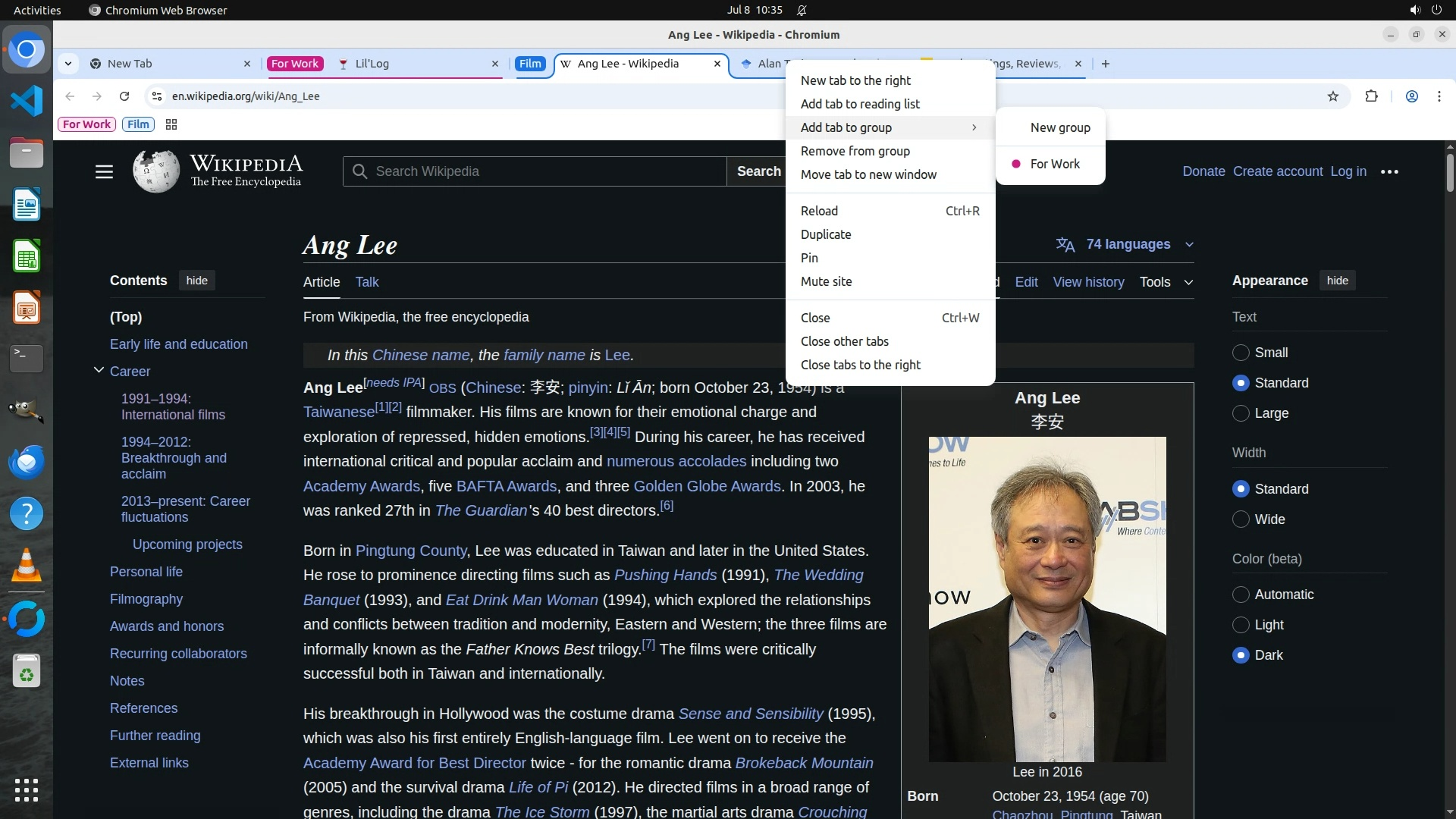Open the tab search chevron button
This screenshot has height=819, width=1456.
[x=68, y=64]
